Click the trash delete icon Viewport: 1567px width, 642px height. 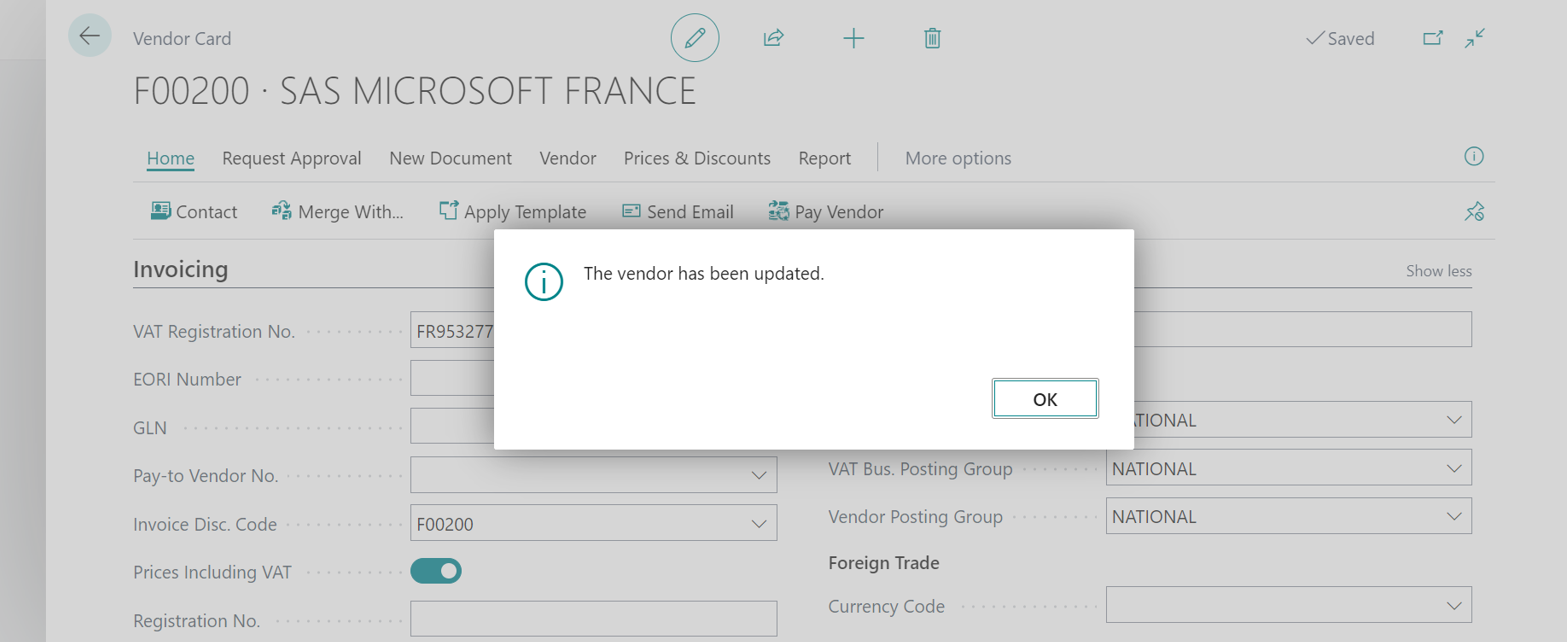pos(932,38)
